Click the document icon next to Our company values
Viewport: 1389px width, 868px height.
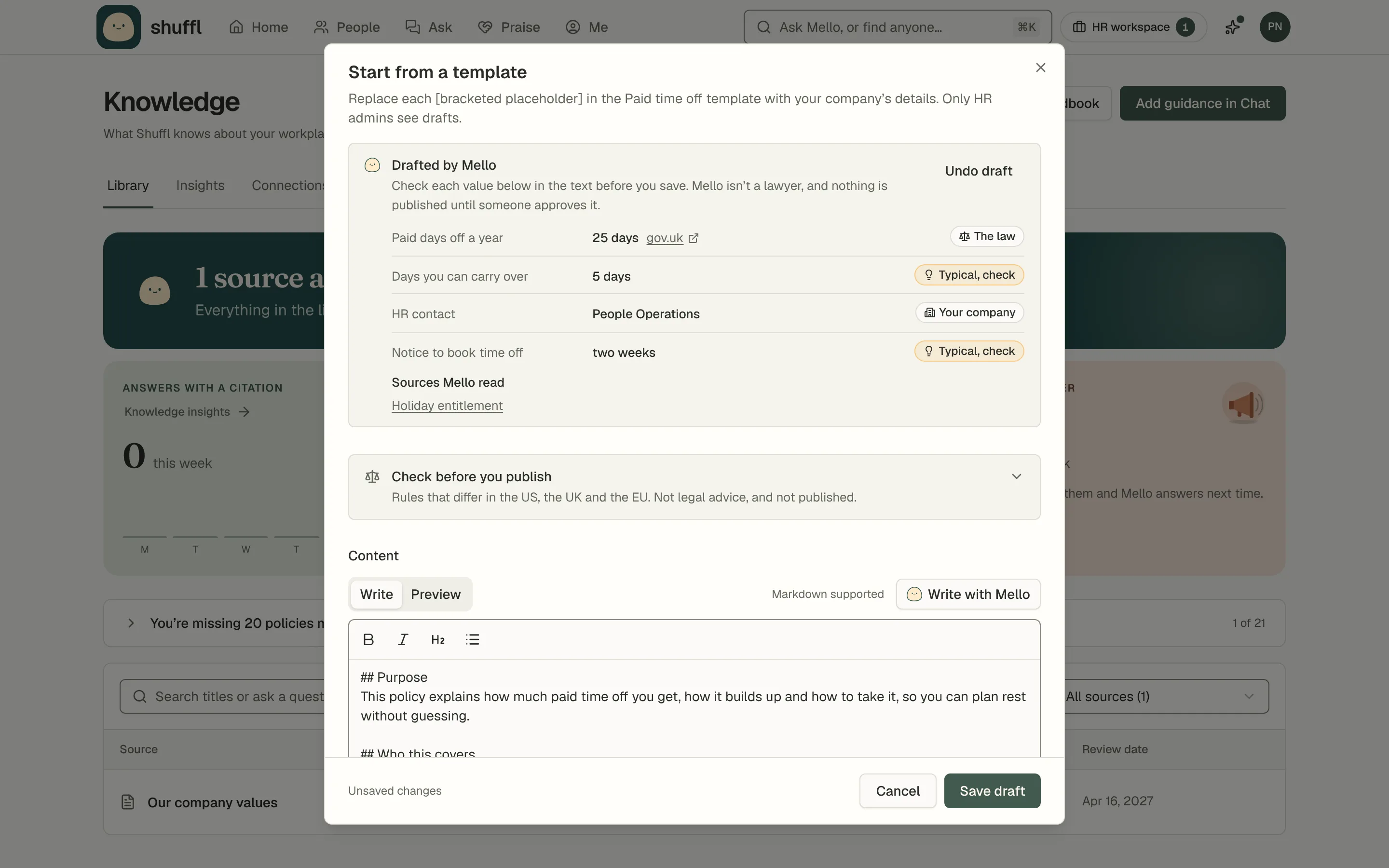point(128,802)
